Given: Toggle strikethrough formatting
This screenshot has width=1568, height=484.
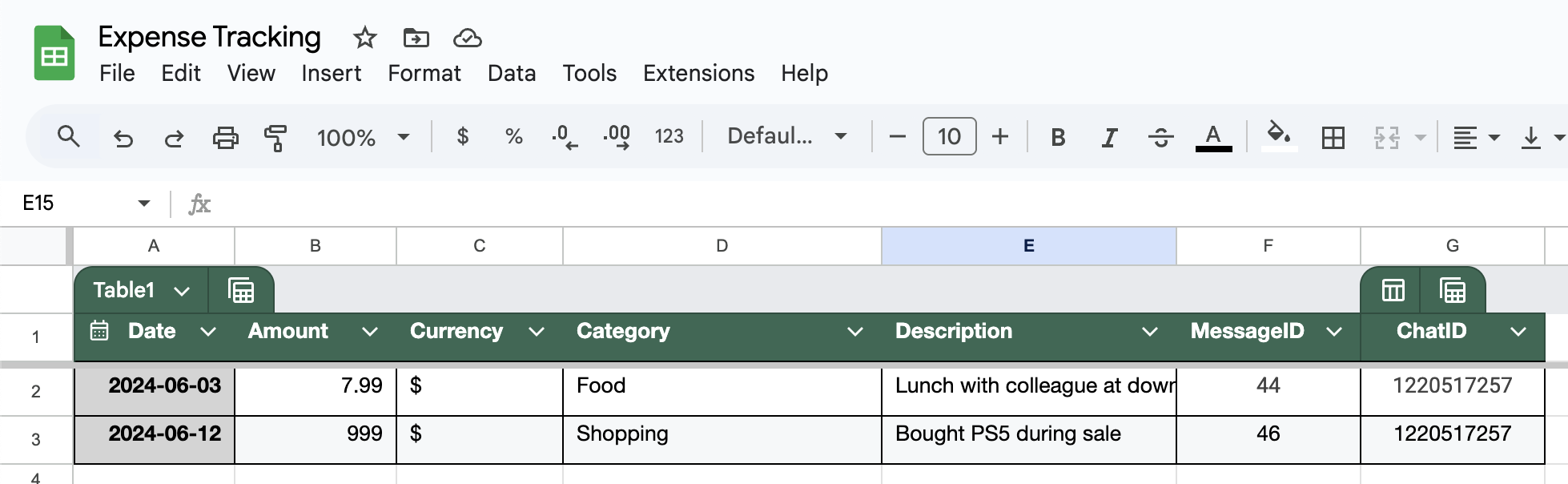Looking at the screenshot, I should pyautogui.click(x=1160, y=138).
